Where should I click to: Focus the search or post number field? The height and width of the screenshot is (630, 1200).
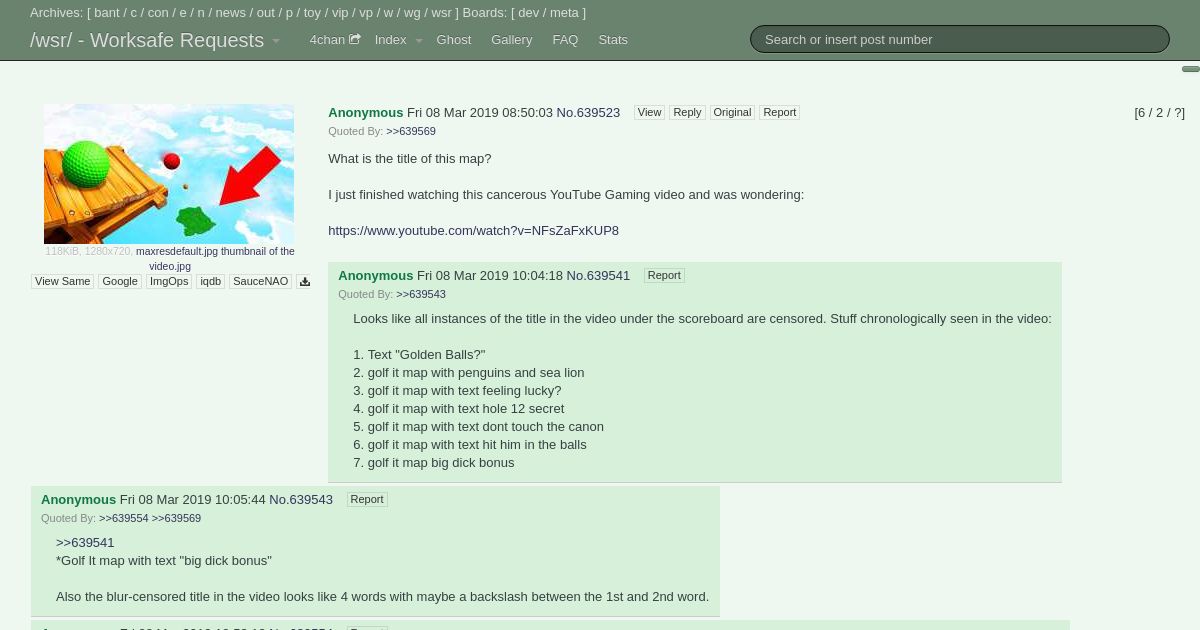coord(960,39)
